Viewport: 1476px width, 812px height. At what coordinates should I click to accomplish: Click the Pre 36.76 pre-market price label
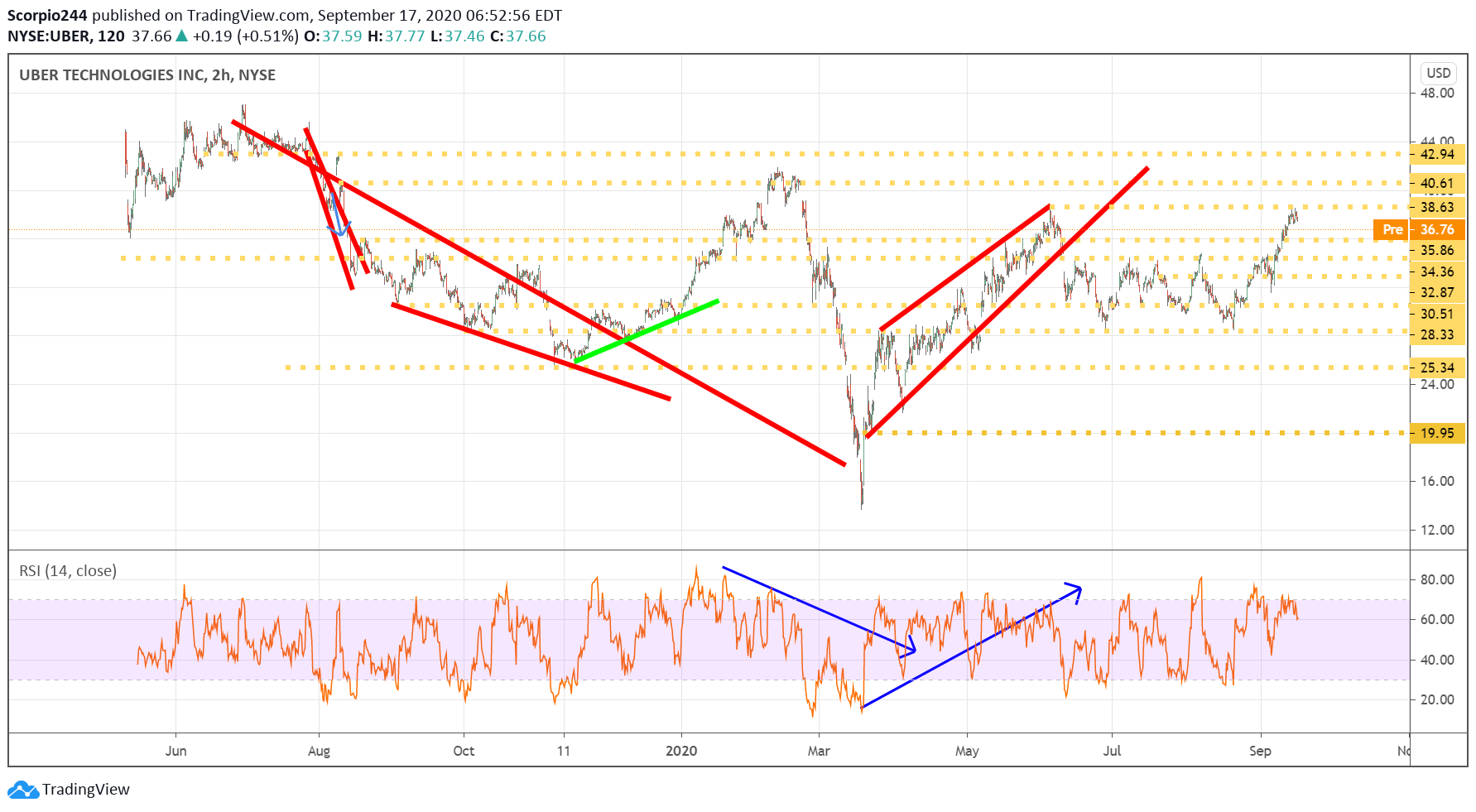point(1419,229)
